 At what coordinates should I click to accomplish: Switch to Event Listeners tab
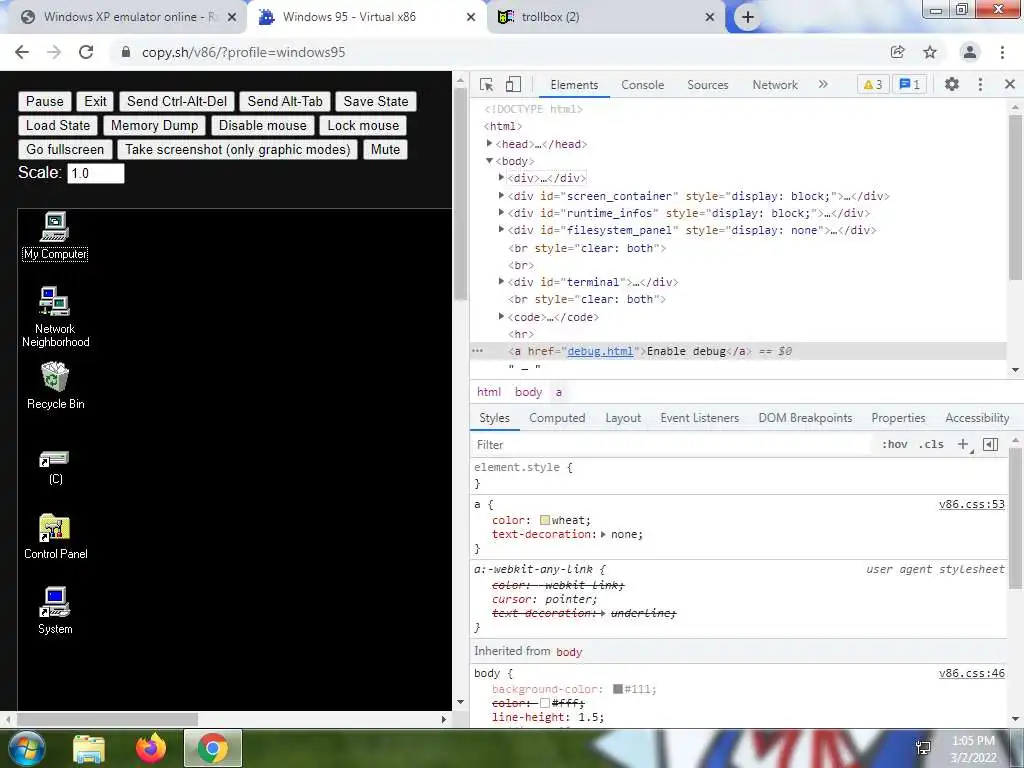point(699,418)
